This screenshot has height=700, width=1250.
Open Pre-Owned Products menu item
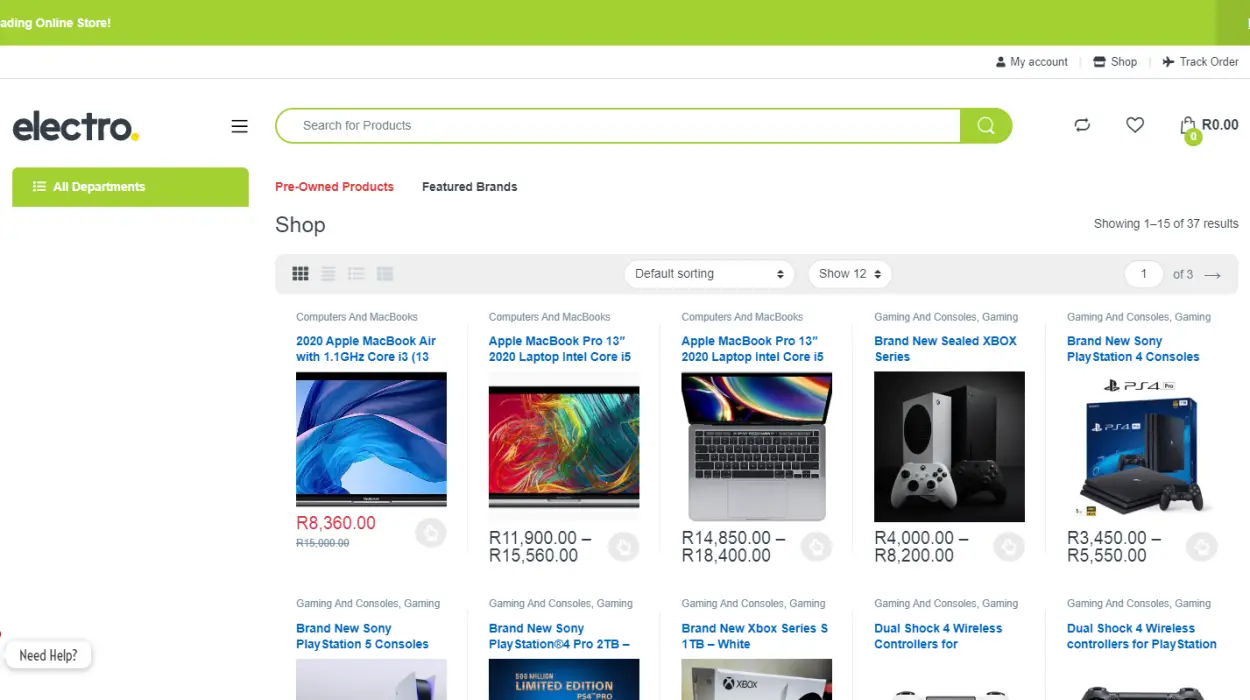(334, 187)
